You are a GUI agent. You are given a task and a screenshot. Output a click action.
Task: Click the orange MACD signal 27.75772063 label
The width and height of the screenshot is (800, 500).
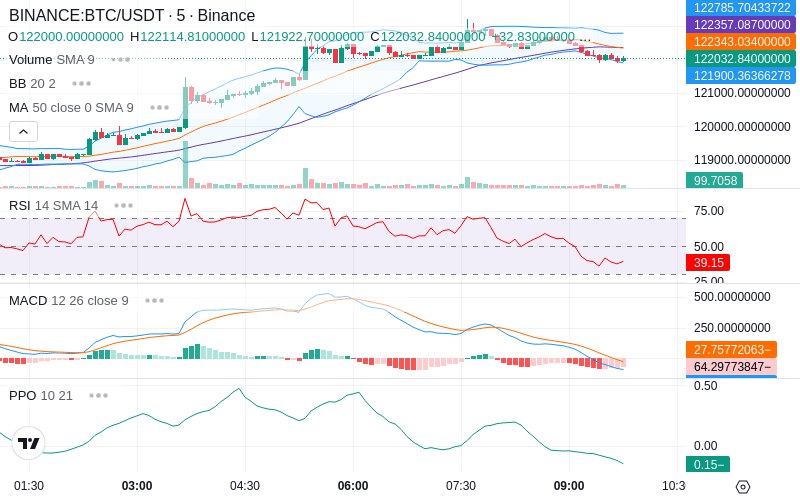[x=732, y=349]
